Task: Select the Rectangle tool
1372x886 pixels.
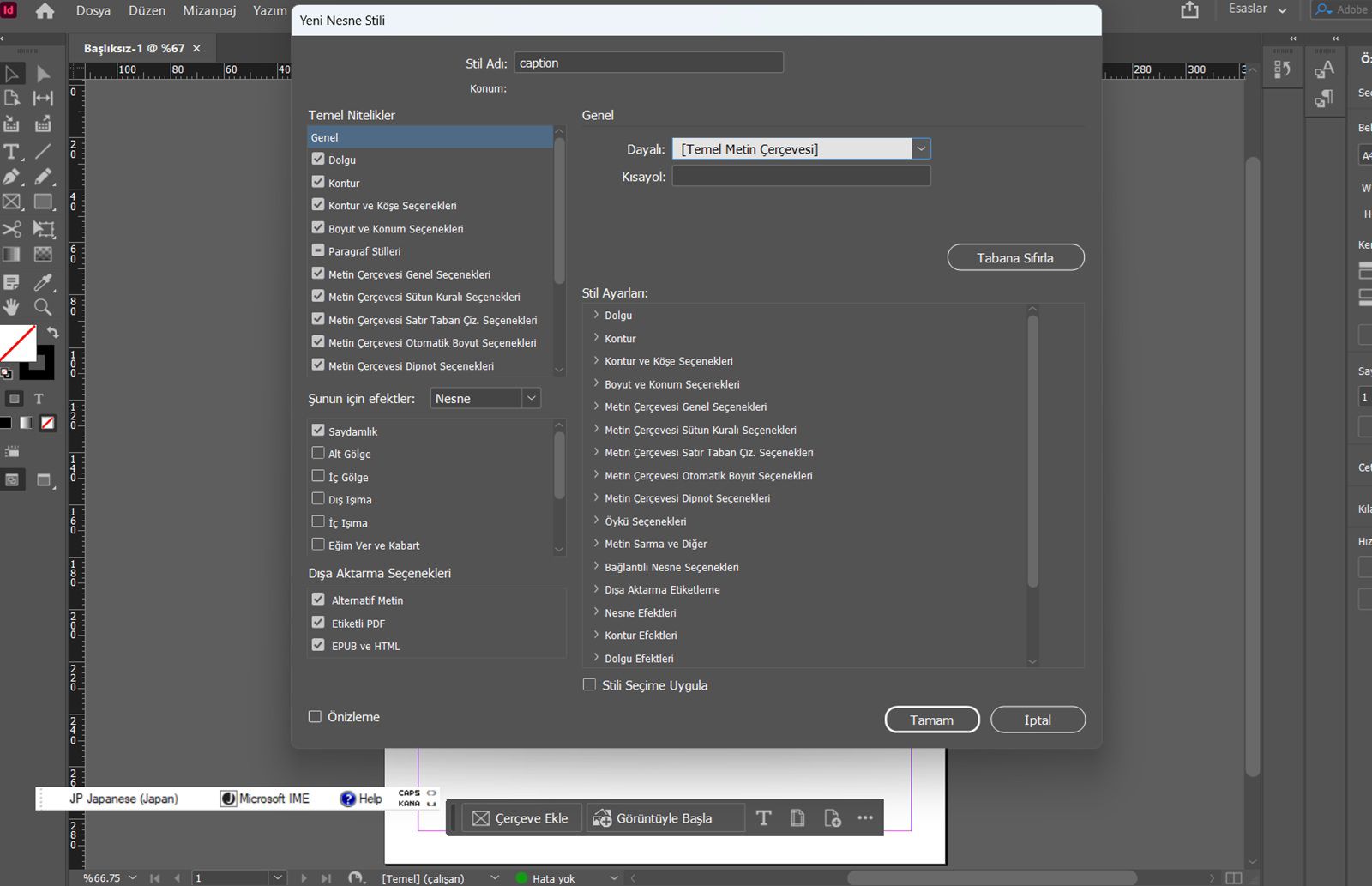Action: click(x=43, y=202)
